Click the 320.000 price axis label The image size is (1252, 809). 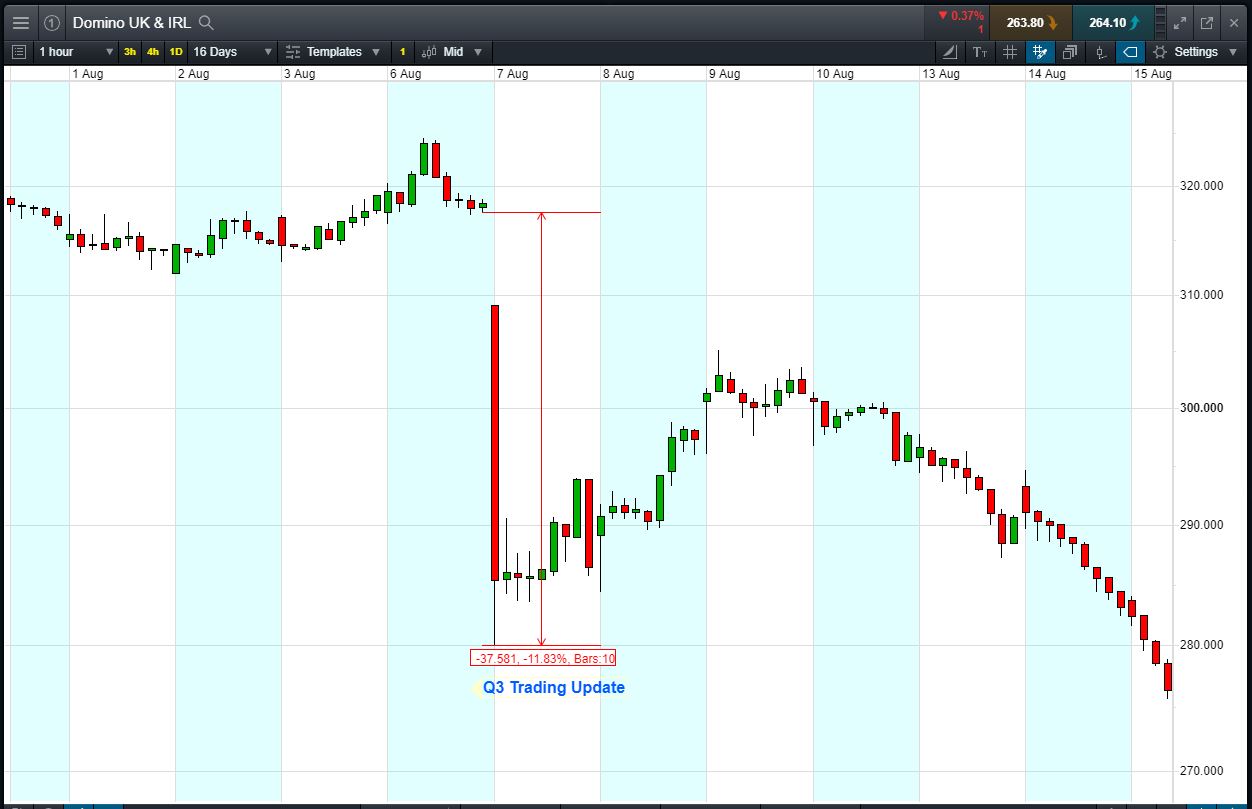tap(1201, 186)
